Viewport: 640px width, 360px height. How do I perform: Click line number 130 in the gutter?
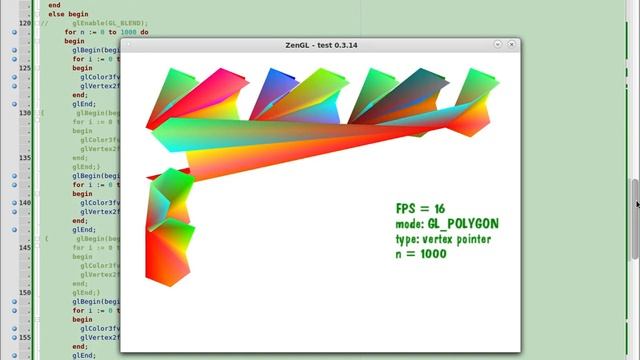[x=25, y=113]
